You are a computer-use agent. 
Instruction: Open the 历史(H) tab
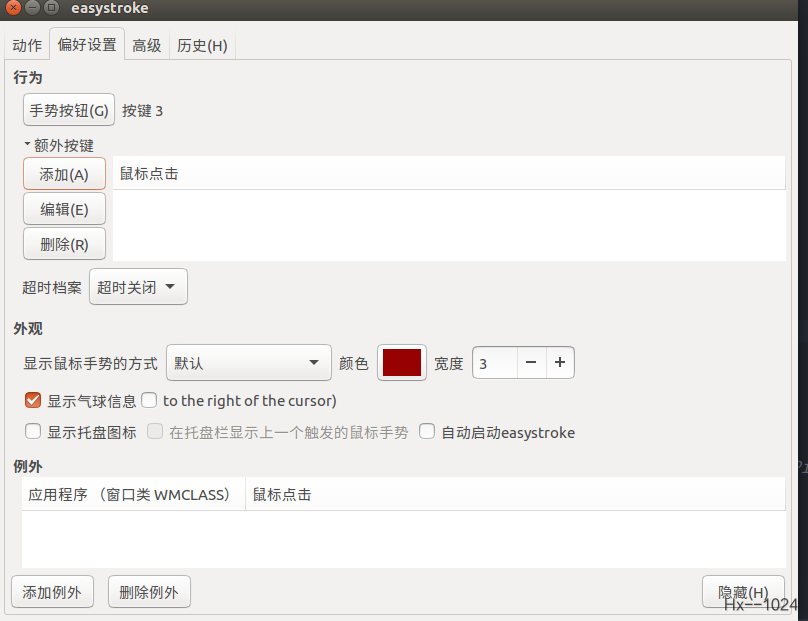coord(202,45)
